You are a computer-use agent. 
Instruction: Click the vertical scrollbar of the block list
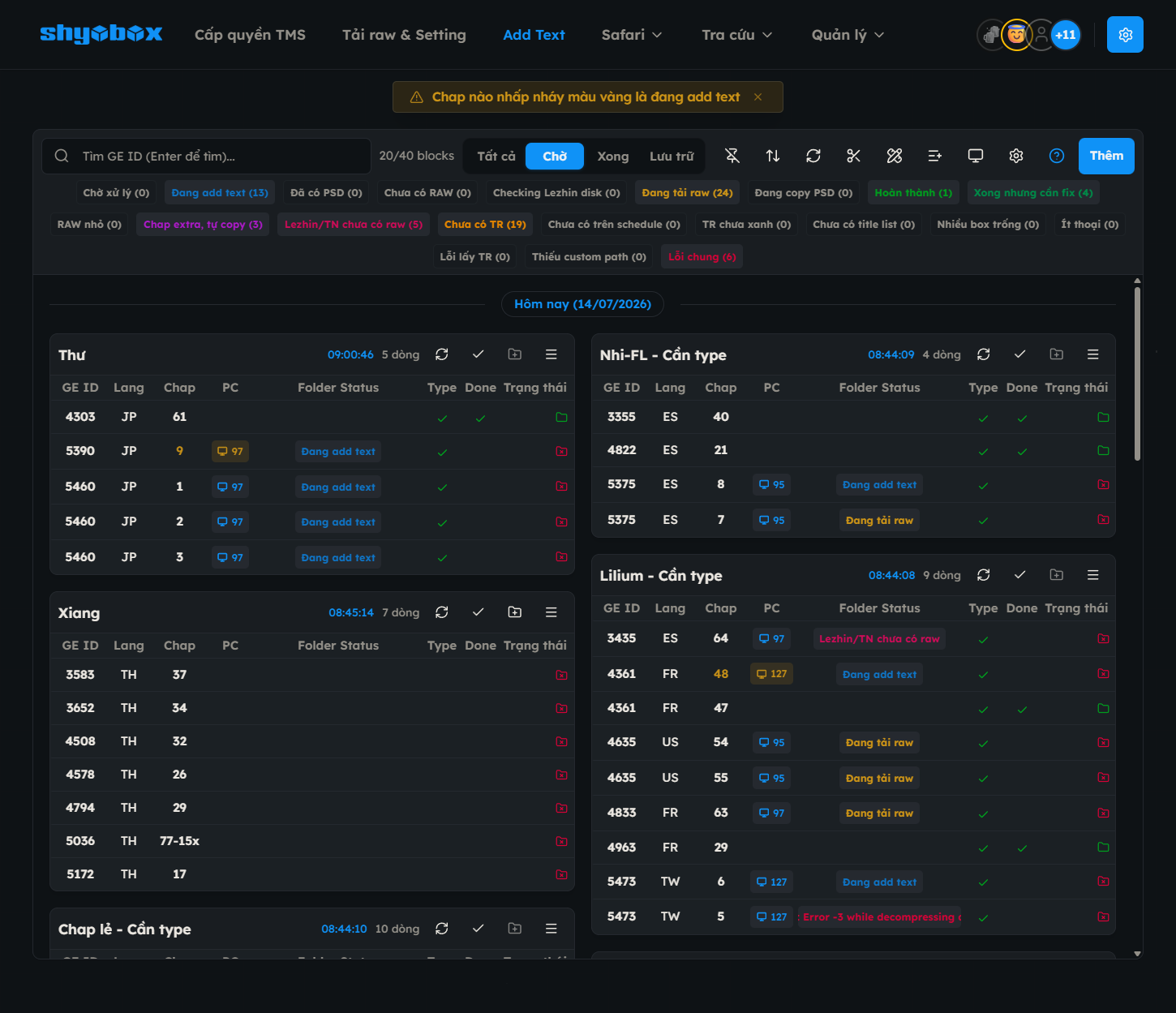1137,373
